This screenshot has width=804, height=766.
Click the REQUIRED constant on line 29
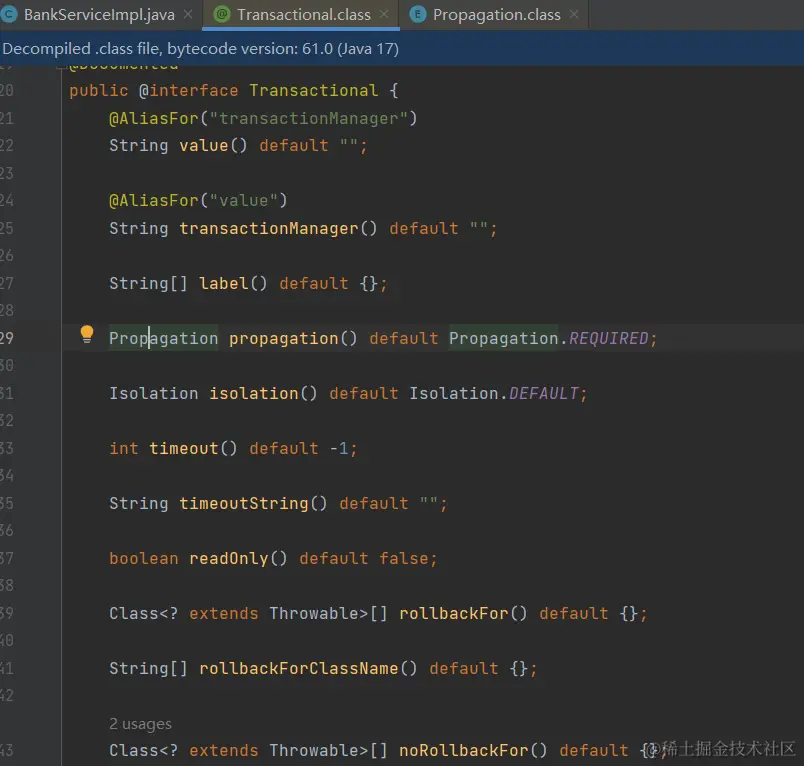(x=609, y=338)
